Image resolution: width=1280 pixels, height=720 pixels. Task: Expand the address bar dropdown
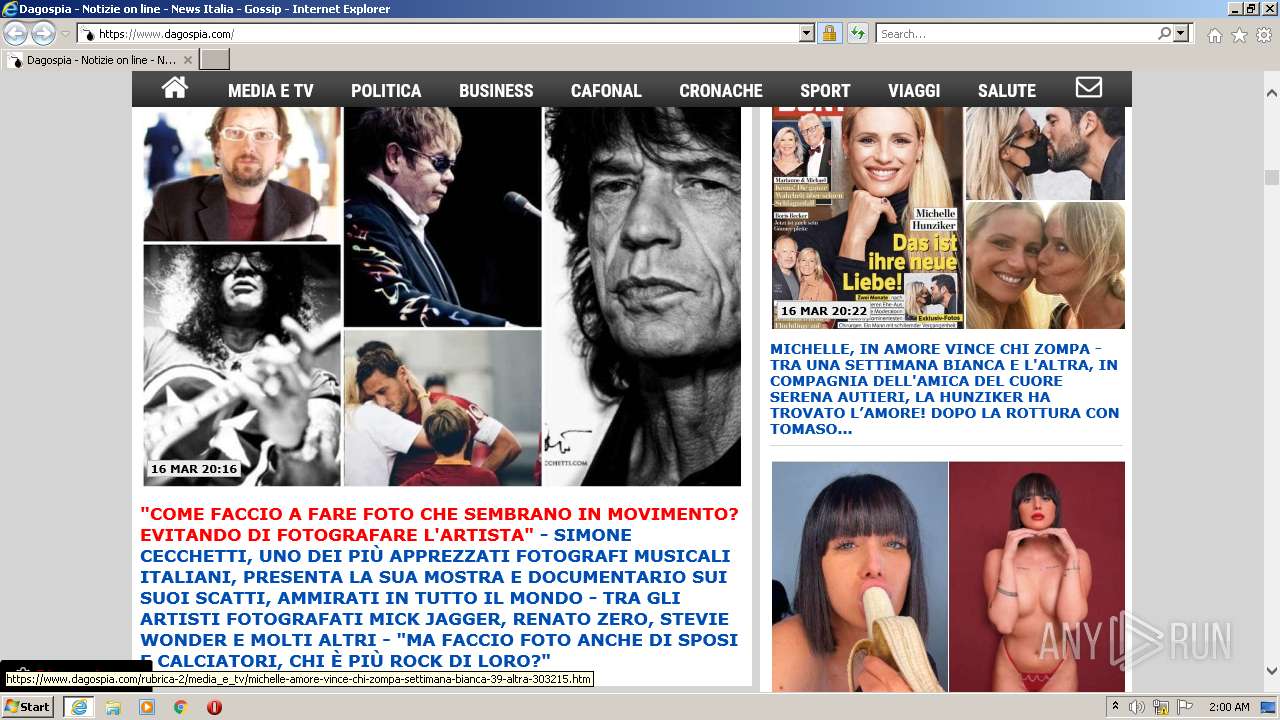coord(807,33)
